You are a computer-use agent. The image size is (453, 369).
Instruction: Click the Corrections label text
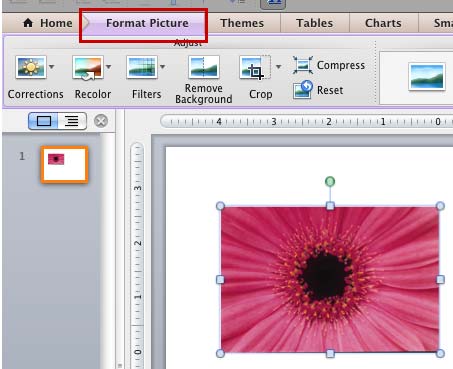click(35, 94)
